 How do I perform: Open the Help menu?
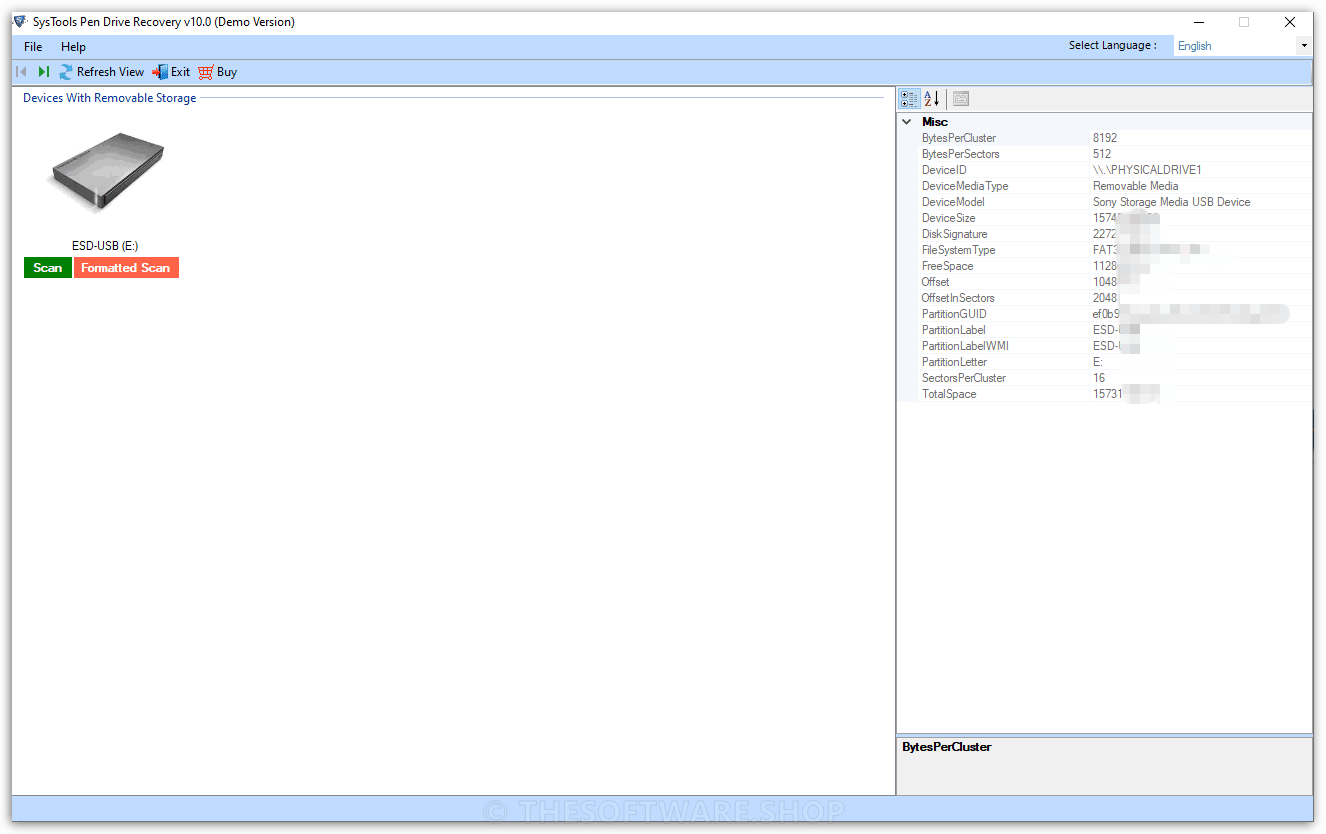point(73,47)
